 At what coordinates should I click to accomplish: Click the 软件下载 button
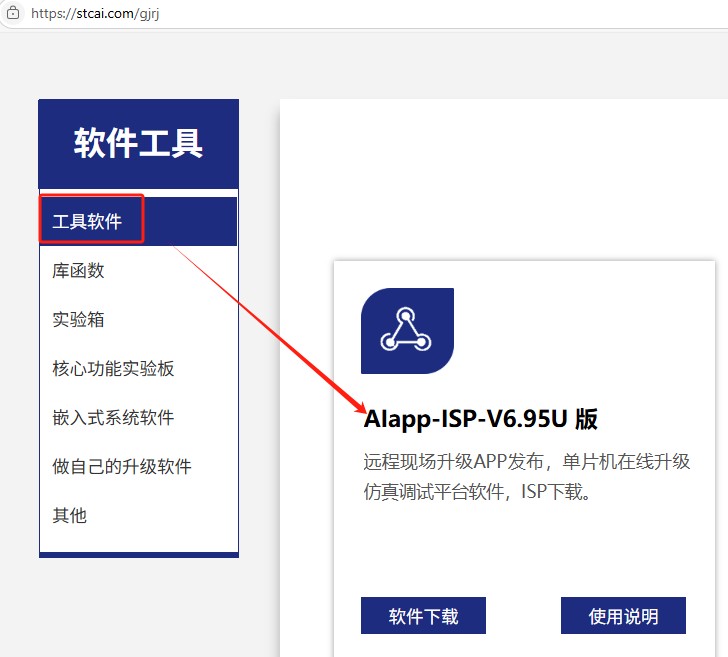point(423,616)
